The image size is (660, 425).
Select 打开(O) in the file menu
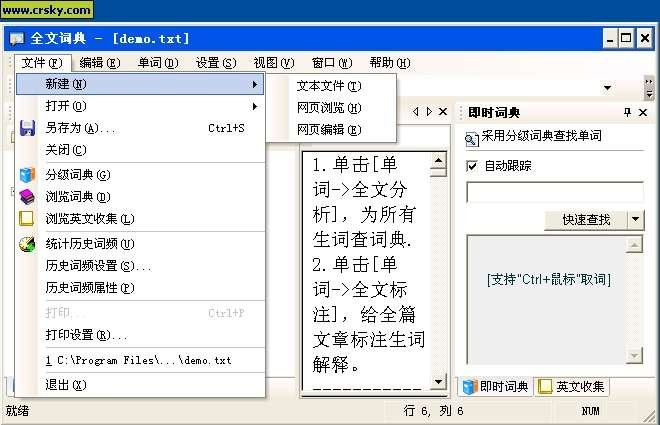[140, 106]
